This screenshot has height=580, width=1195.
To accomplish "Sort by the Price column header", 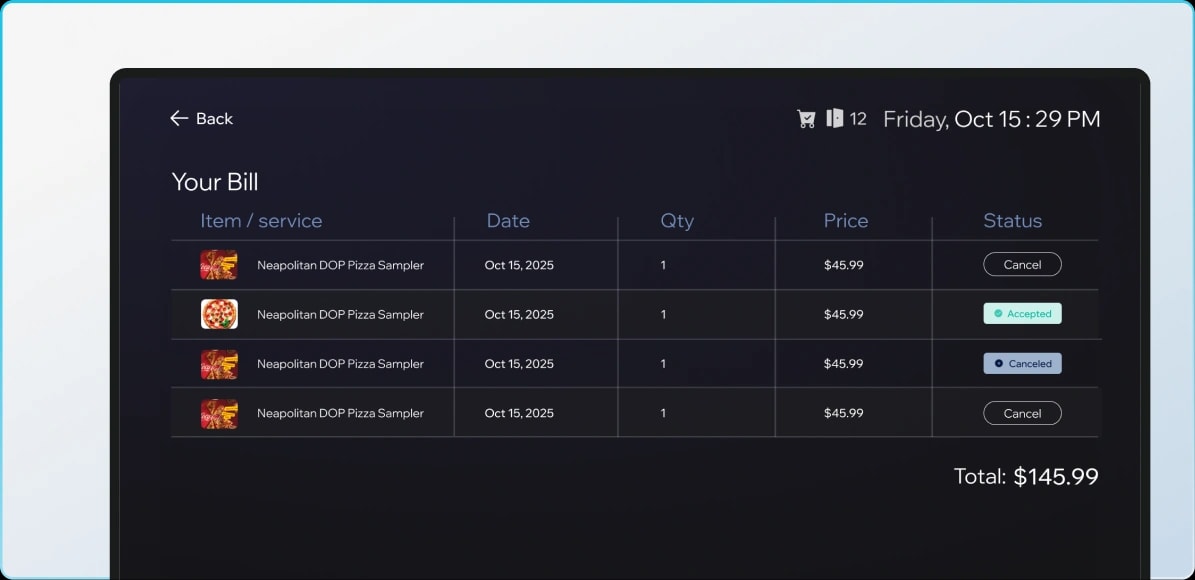I will pyautogui.click(x=846, y=221).
